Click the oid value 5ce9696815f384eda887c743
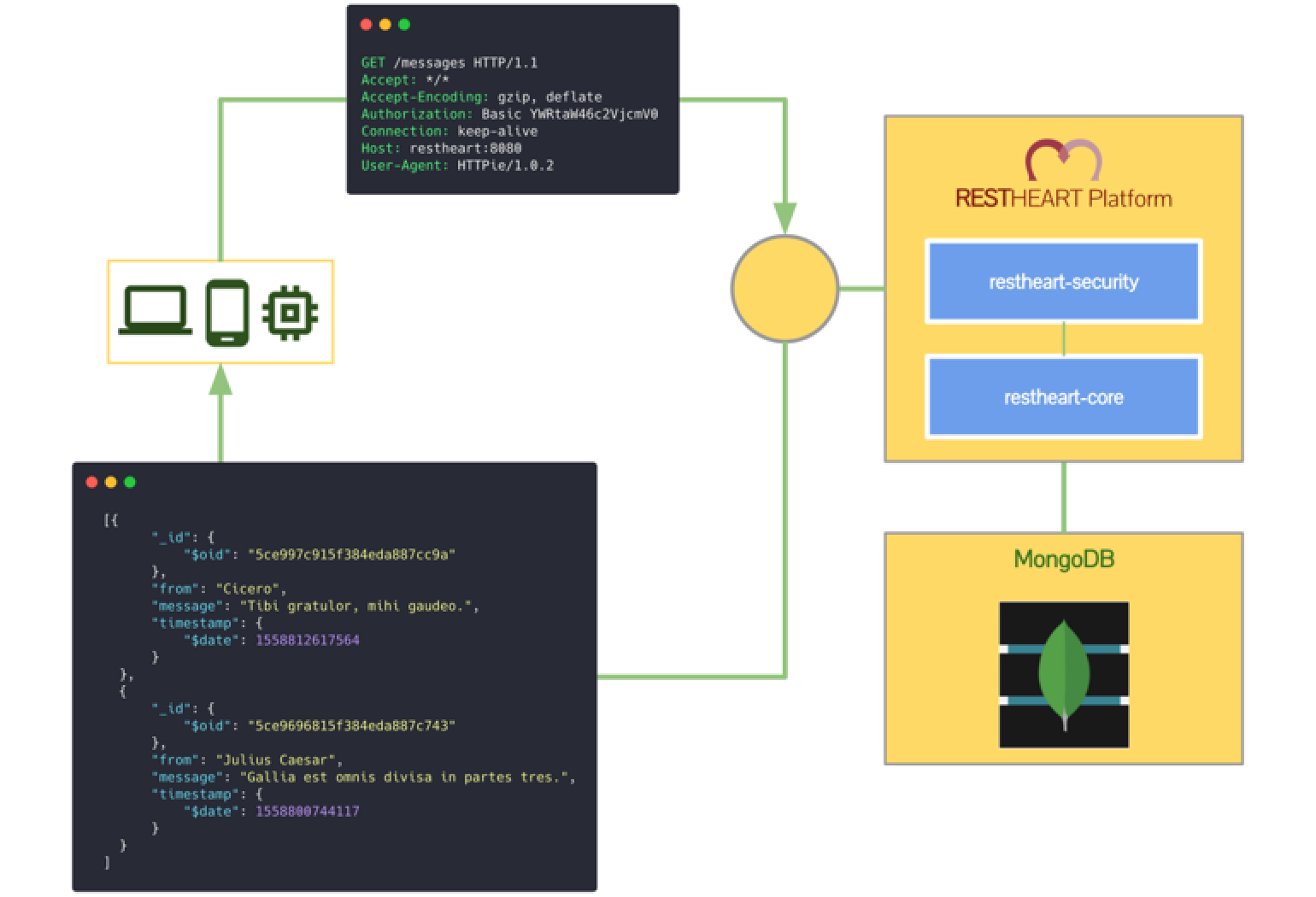 [351, 725]
